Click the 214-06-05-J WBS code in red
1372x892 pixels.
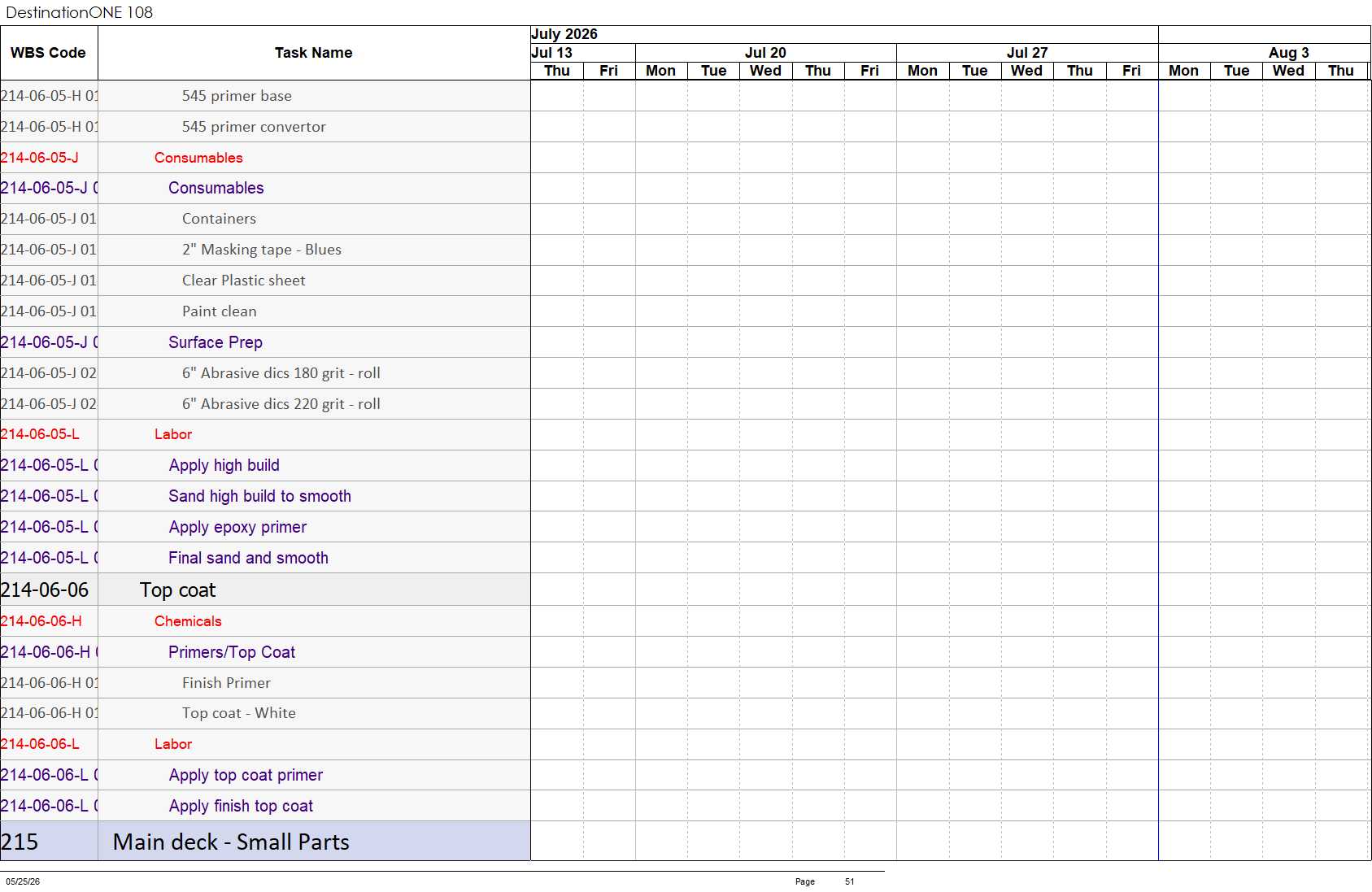(40, 158)
